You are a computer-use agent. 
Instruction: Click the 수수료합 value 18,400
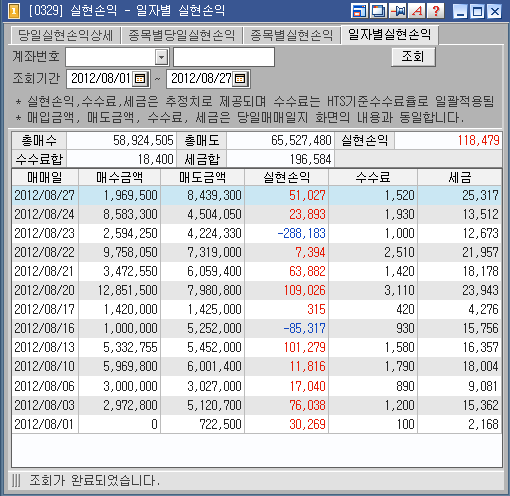tap(156, 159)
